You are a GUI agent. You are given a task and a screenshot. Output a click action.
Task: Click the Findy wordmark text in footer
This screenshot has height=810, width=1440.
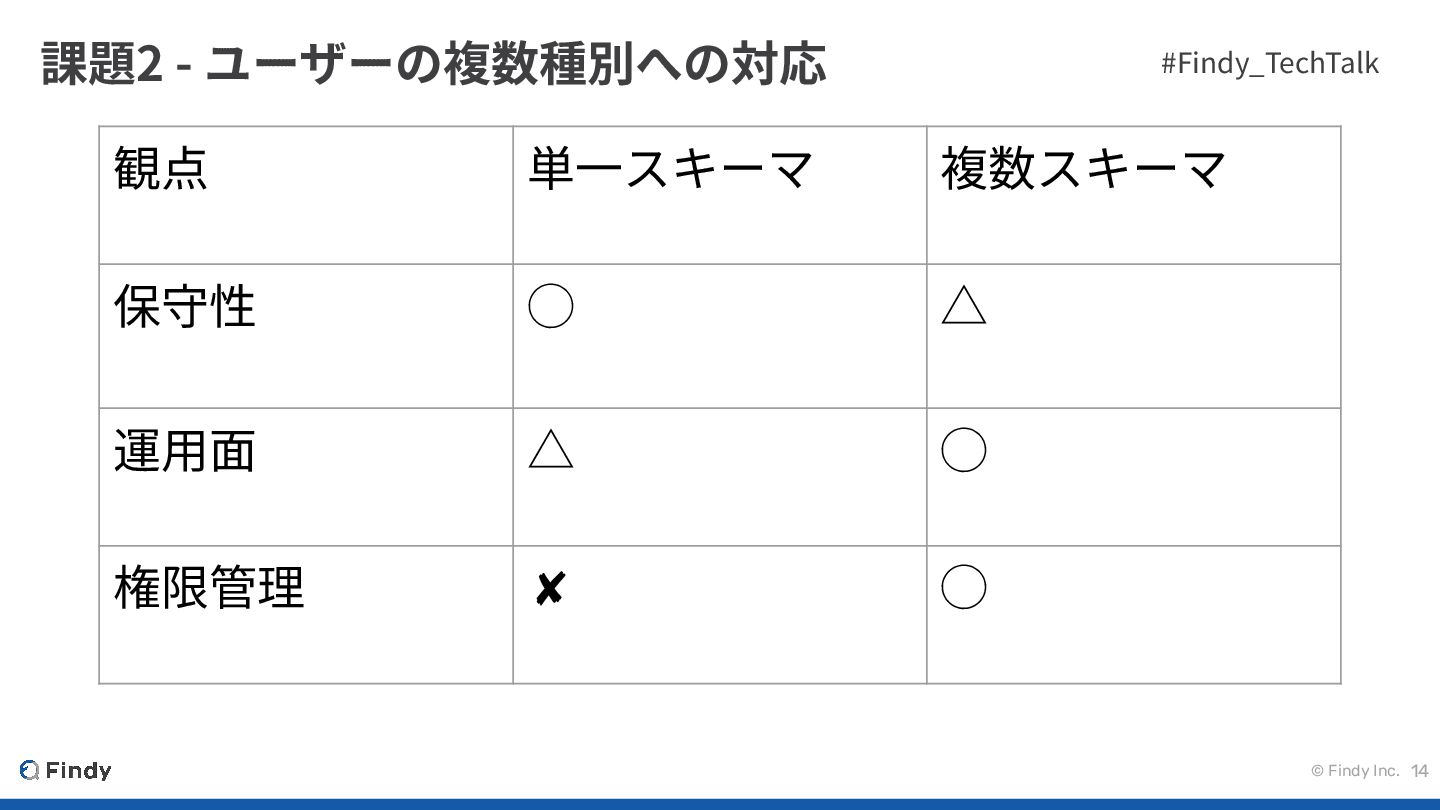pyautogui.click(x=79, y=770)
